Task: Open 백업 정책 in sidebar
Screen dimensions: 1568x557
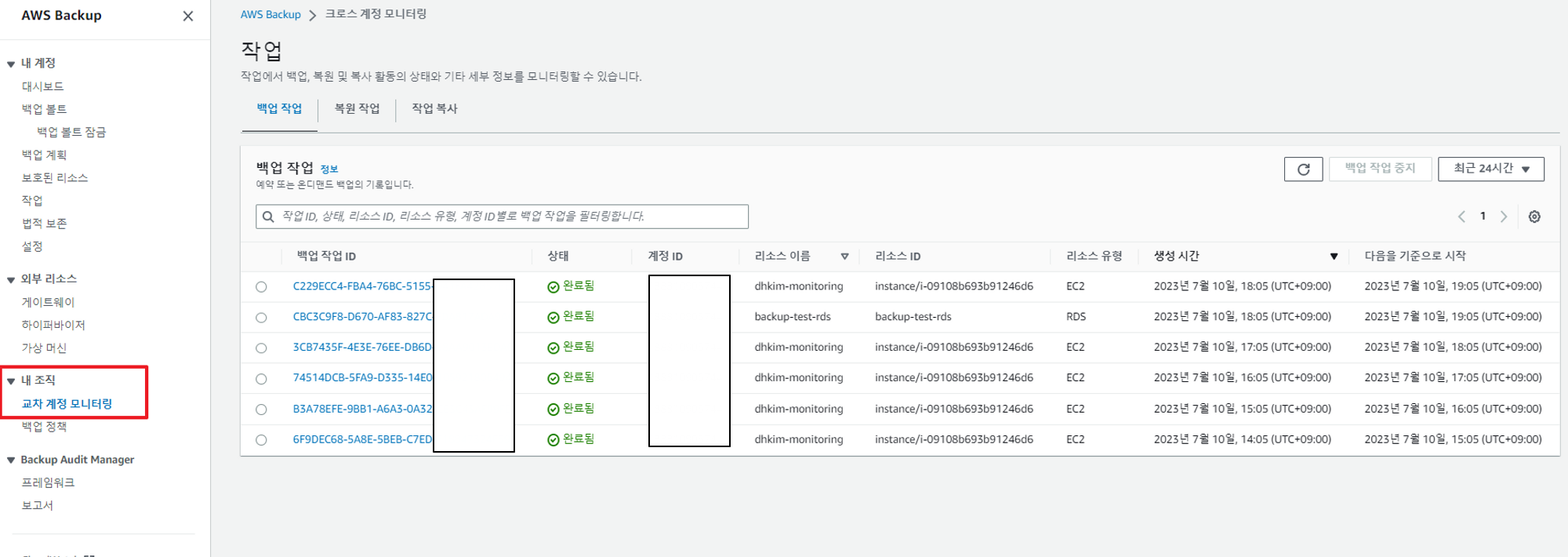Action: click(x=44, y=426)
